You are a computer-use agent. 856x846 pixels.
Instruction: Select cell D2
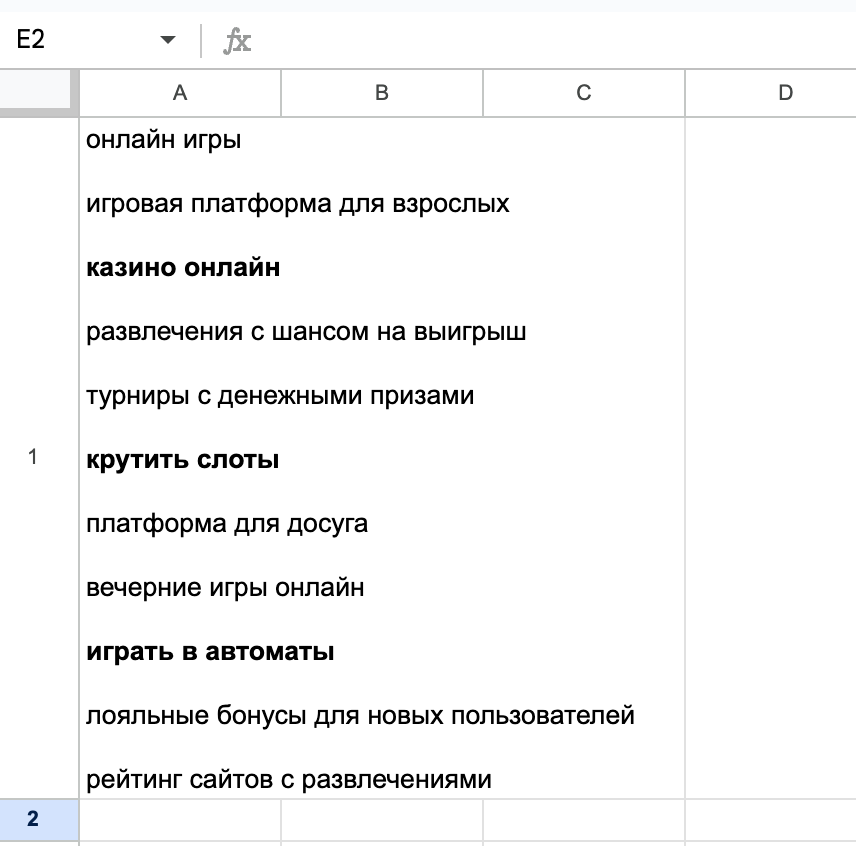click(x=771, y=820)
